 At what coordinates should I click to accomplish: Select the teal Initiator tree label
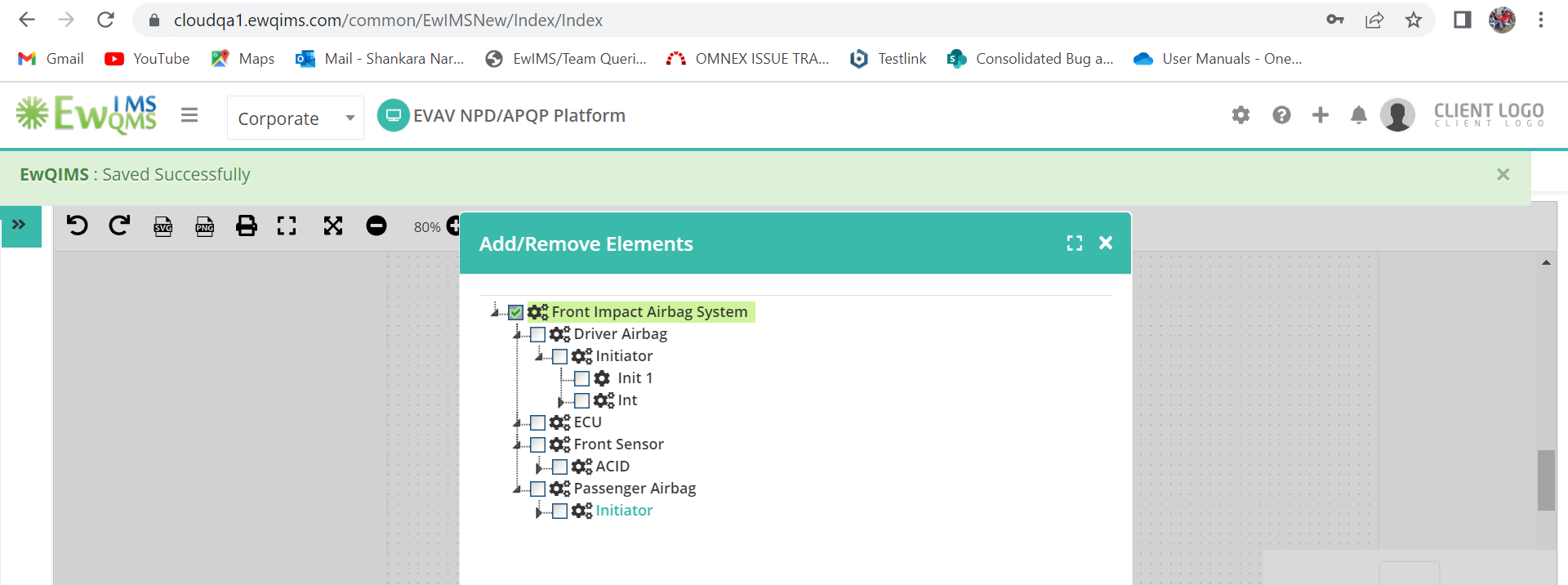click(x=624, y=511)
